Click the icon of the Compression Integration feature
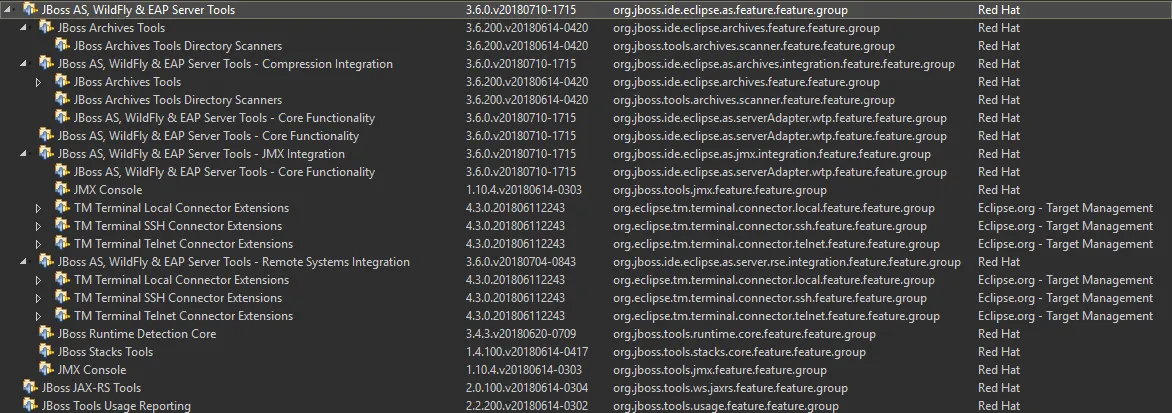 46,63
